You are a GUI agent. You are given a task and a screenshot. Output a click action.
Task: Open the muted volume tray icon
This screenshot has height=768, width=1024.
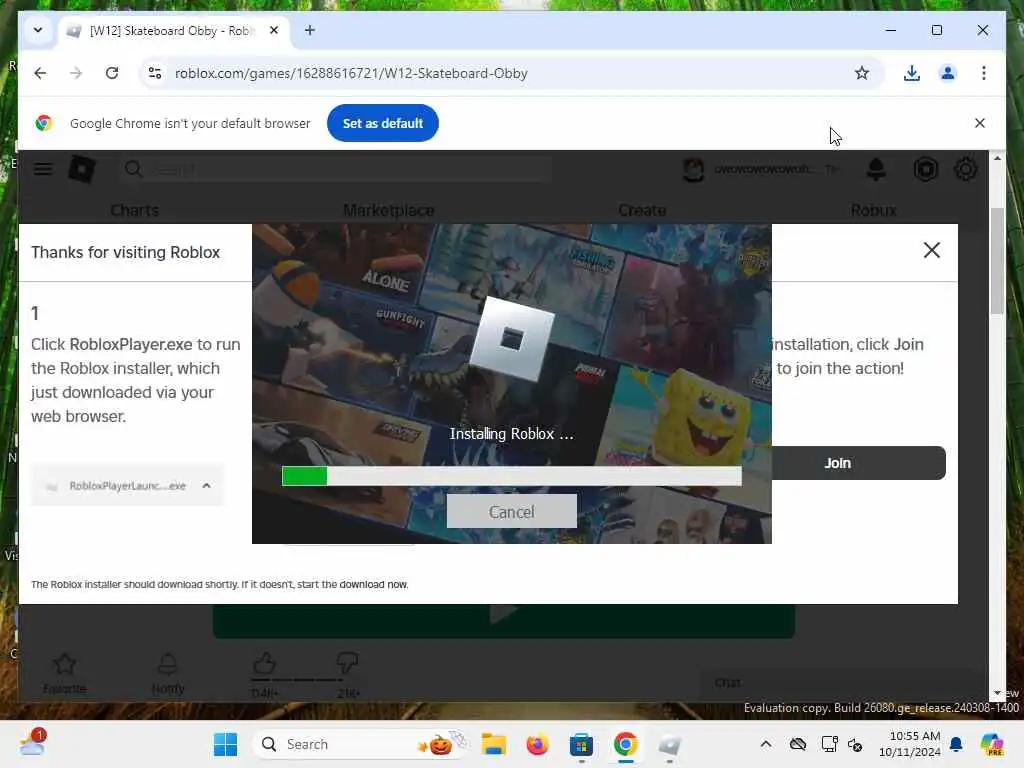pyautogui.click(x=855, y=744)
